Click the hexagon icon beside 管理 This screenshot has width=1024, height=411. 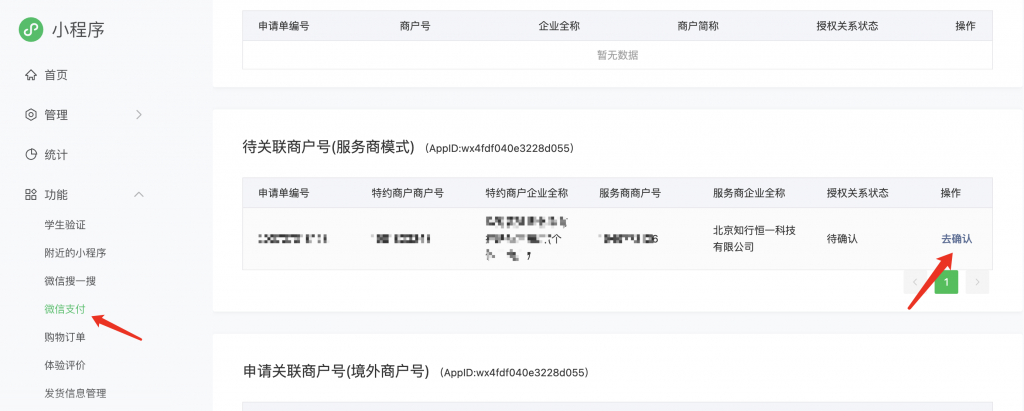pos(31,115)
